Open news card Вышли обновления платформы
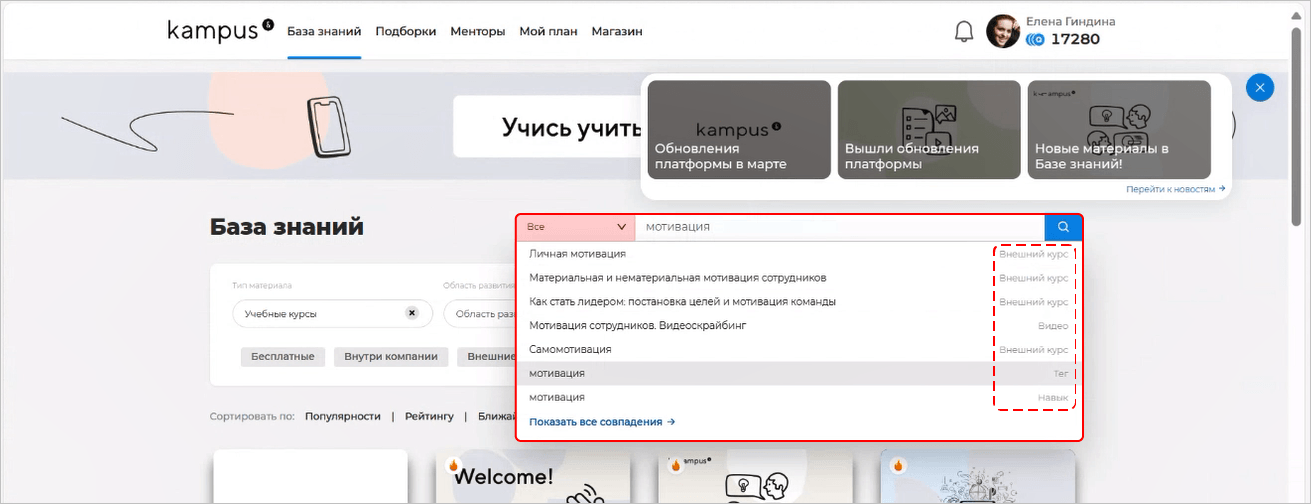Viewport: 1311px width, 504px height. [929, 130]
